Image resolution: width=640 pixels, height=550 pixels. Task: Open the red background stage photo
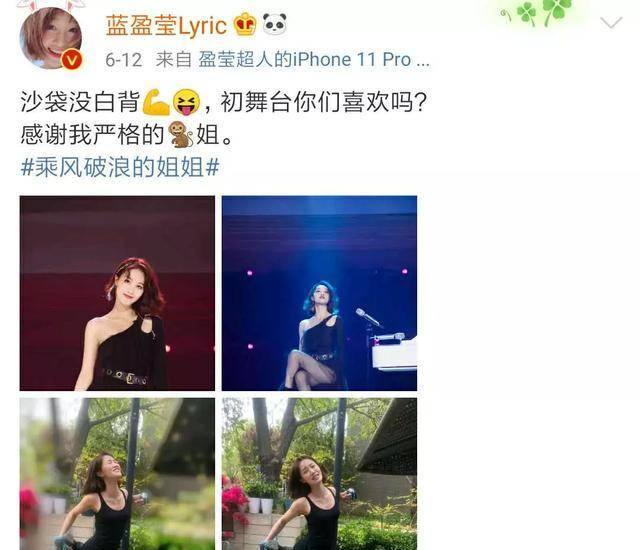pyautogui.click(x=117, y=293)
